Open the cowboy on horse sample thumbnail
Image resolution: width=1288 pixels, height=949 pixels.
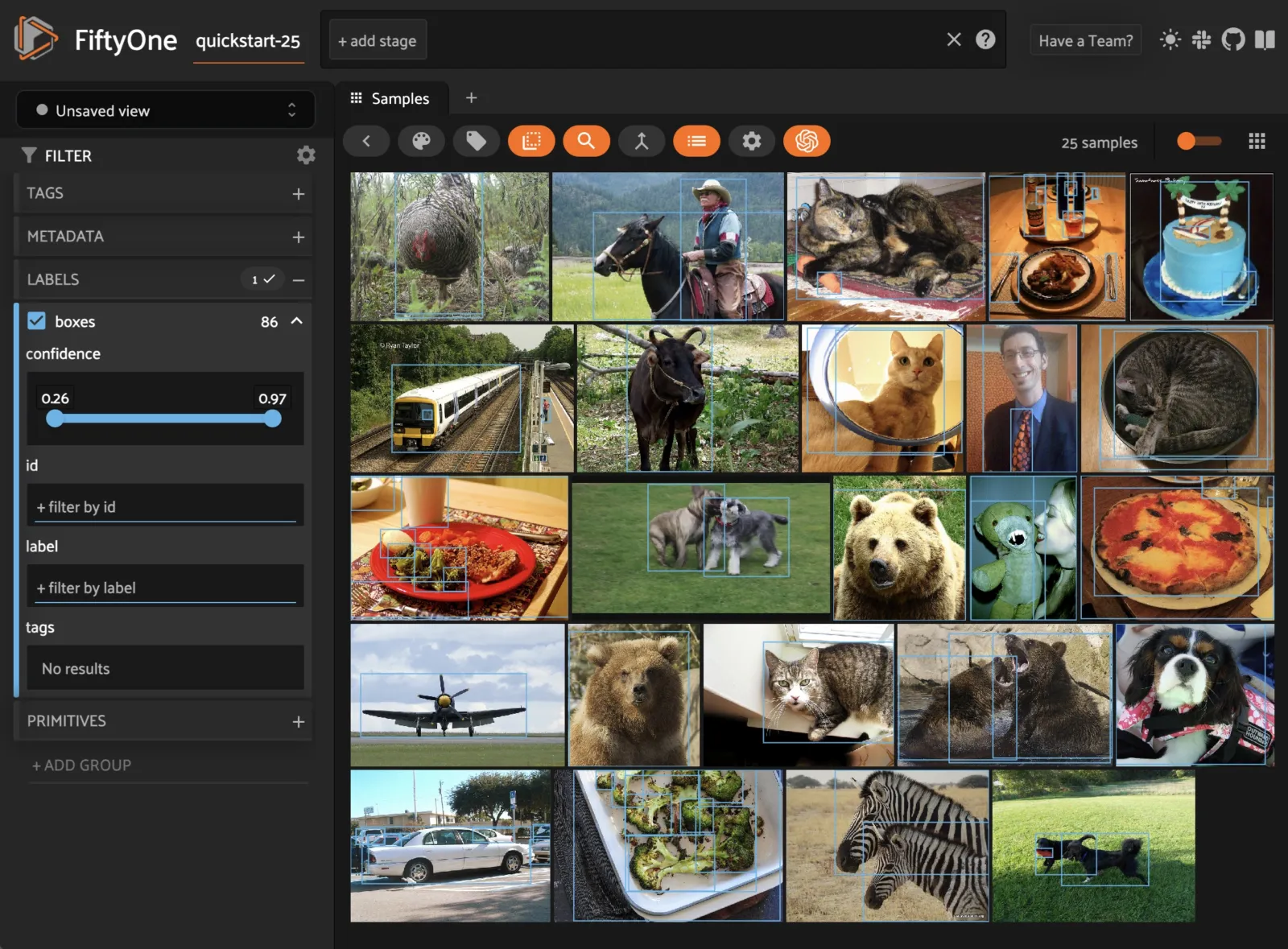click(668, 246)
